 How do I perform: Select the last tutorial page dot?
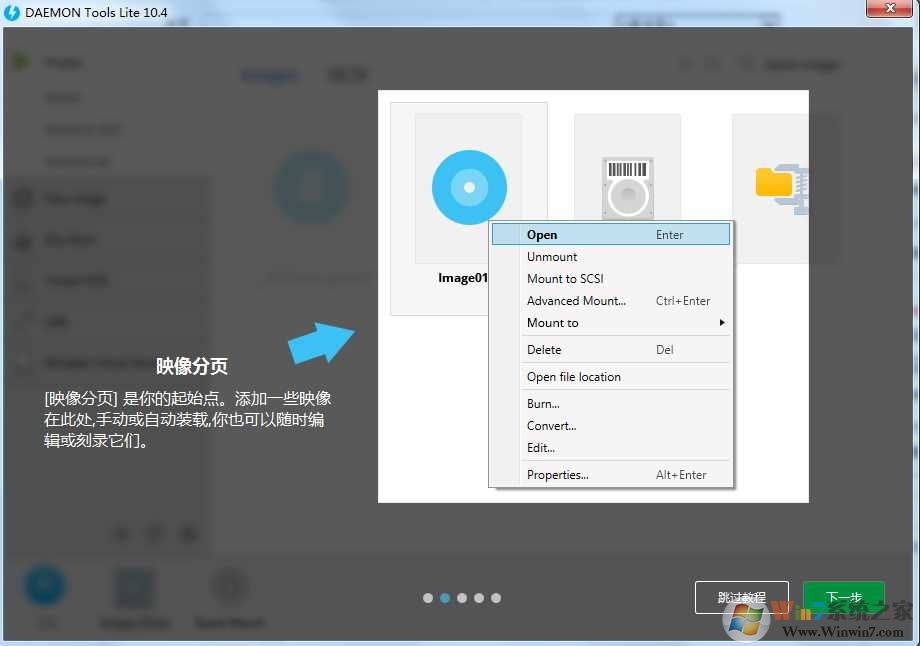pyautogui.click(x=496, y=598)
